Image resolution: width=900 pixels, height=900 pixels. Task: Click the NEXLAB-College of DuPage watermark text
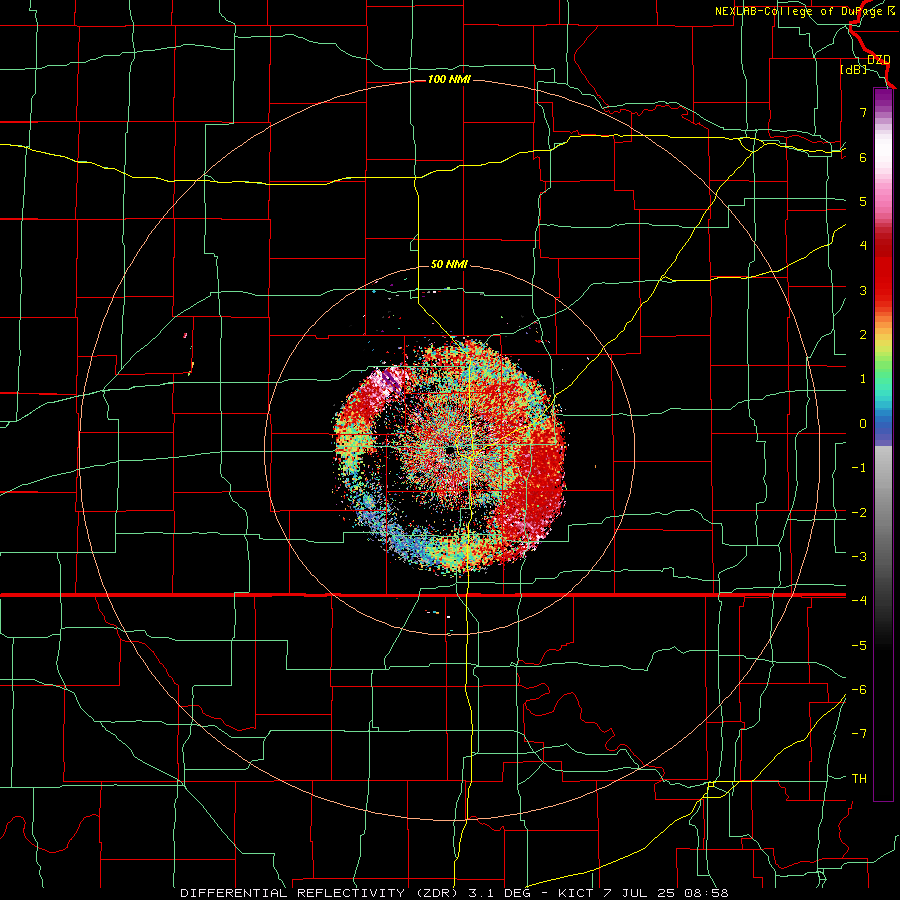tap(804, 11)
